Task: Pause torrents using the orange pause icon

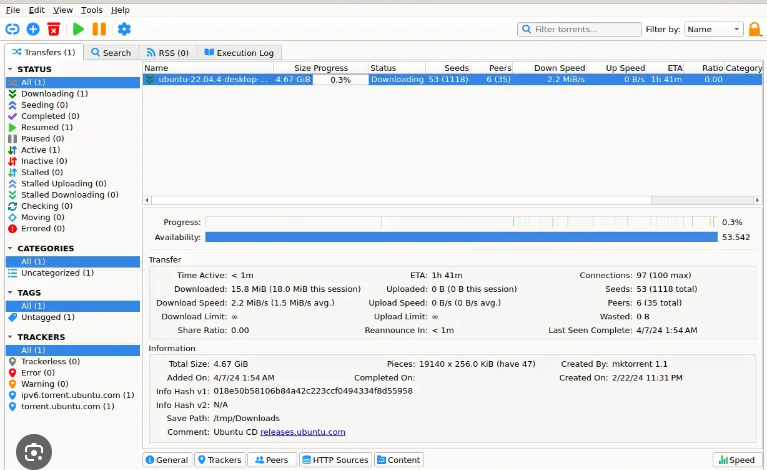Action: tap(99, 29)
